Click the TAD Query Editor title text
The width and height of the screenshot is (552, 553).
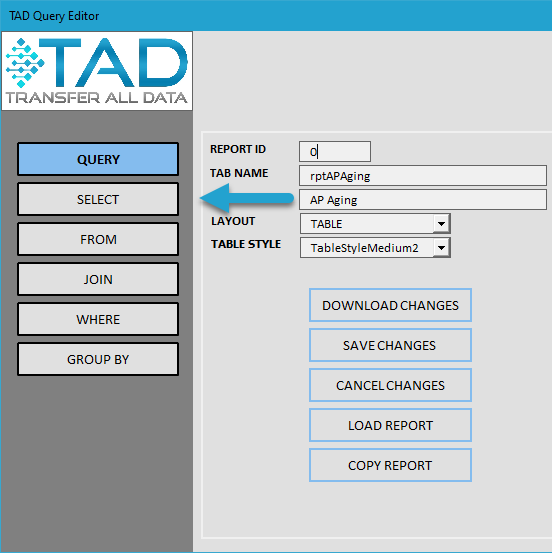(54, 16)
